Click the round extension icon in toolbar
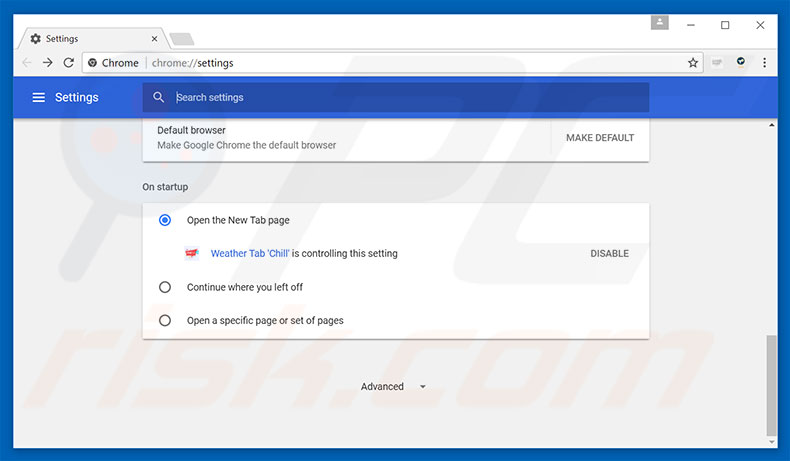This screenshot has height=461, width=790. (x=741, y=62)
